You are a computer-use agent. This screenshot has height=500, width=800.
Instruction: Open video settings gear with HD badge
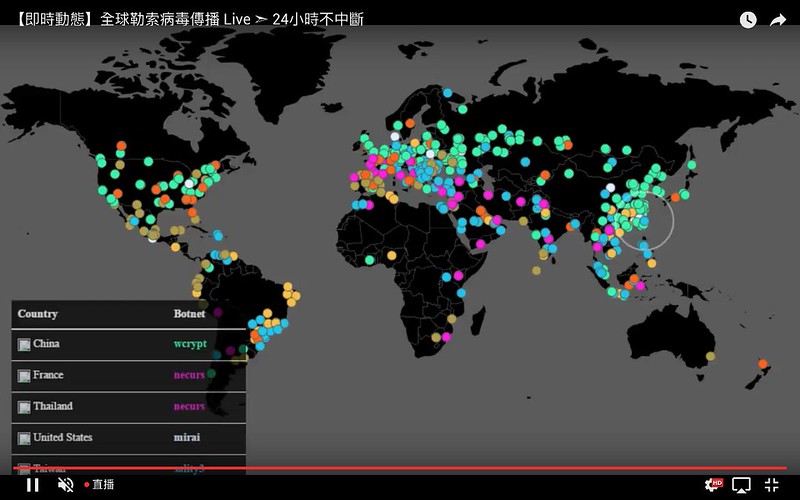(713, 484)
